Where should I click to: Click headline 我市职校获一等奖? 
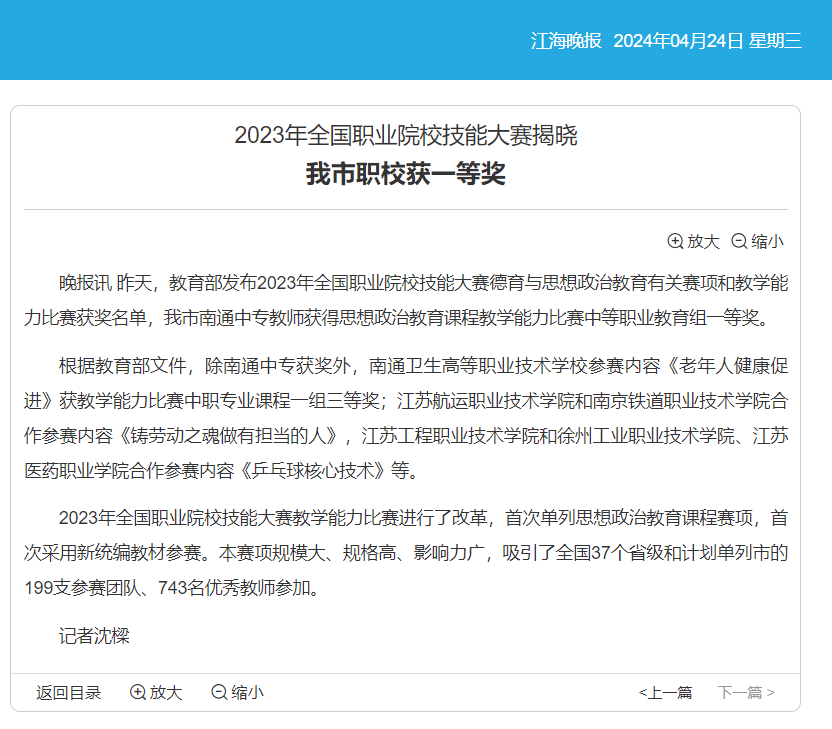click(x=405, y=174)
